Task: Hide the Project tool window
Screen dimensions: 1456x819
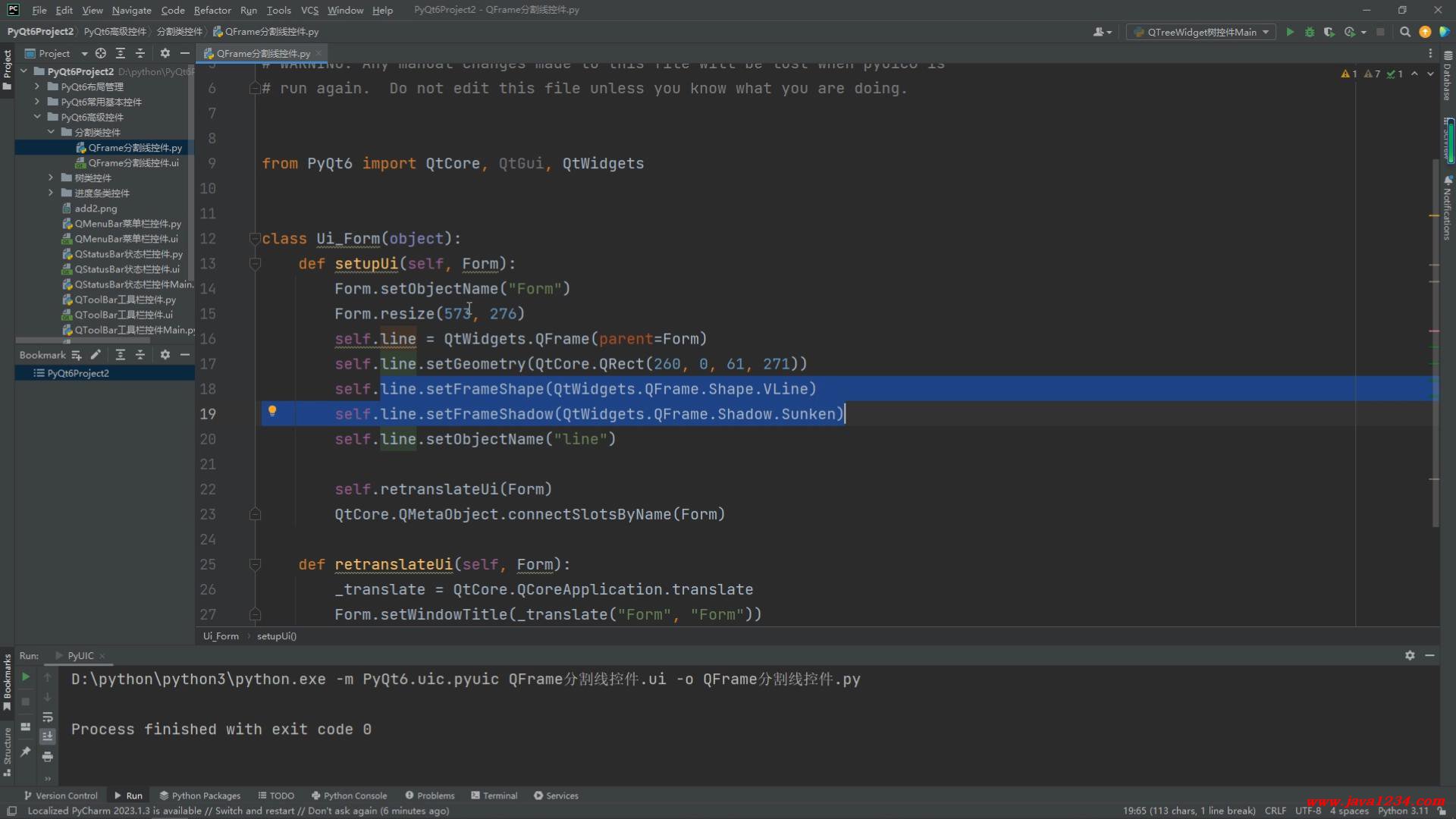Action: (x=185, y=53)
